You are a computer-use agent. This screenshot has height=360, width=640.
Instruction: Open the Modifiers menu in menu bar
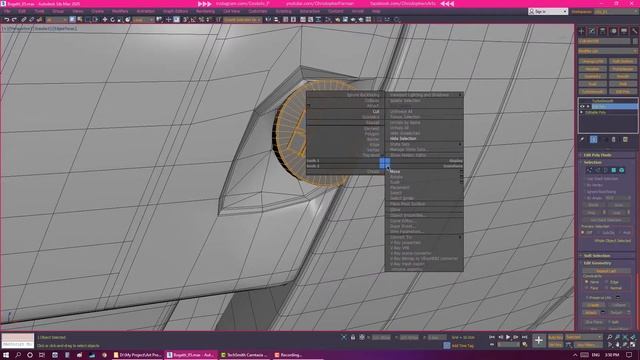click(120, 11)
